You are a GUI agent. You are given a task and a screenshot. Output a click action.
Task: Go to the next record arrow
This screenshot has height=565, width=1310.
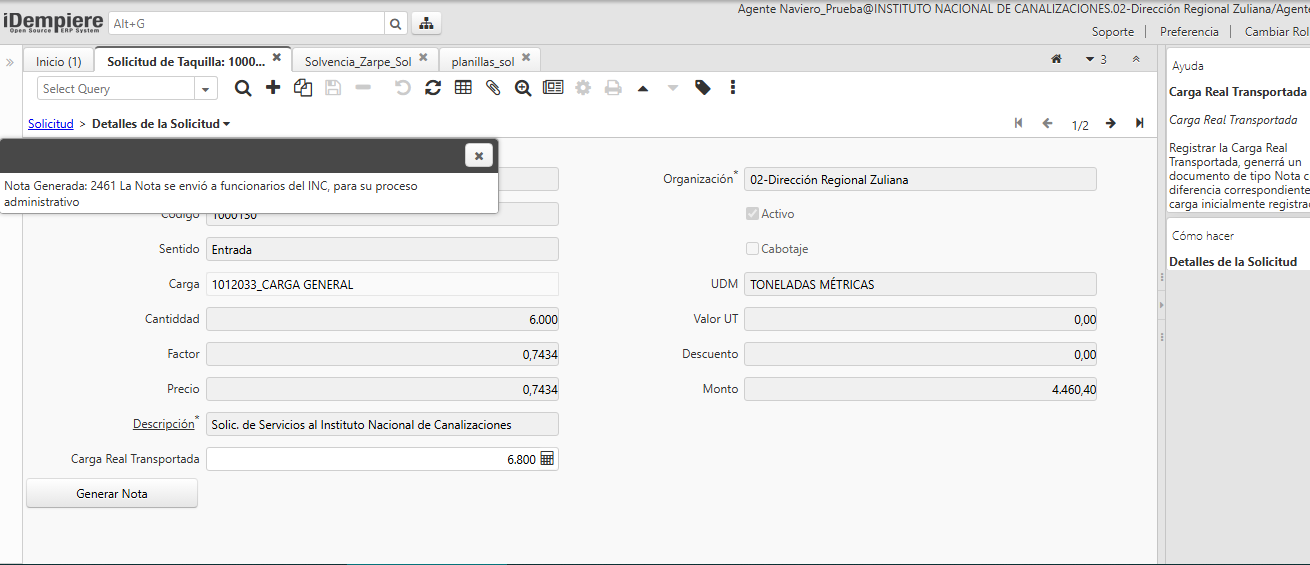(1110, 124)
